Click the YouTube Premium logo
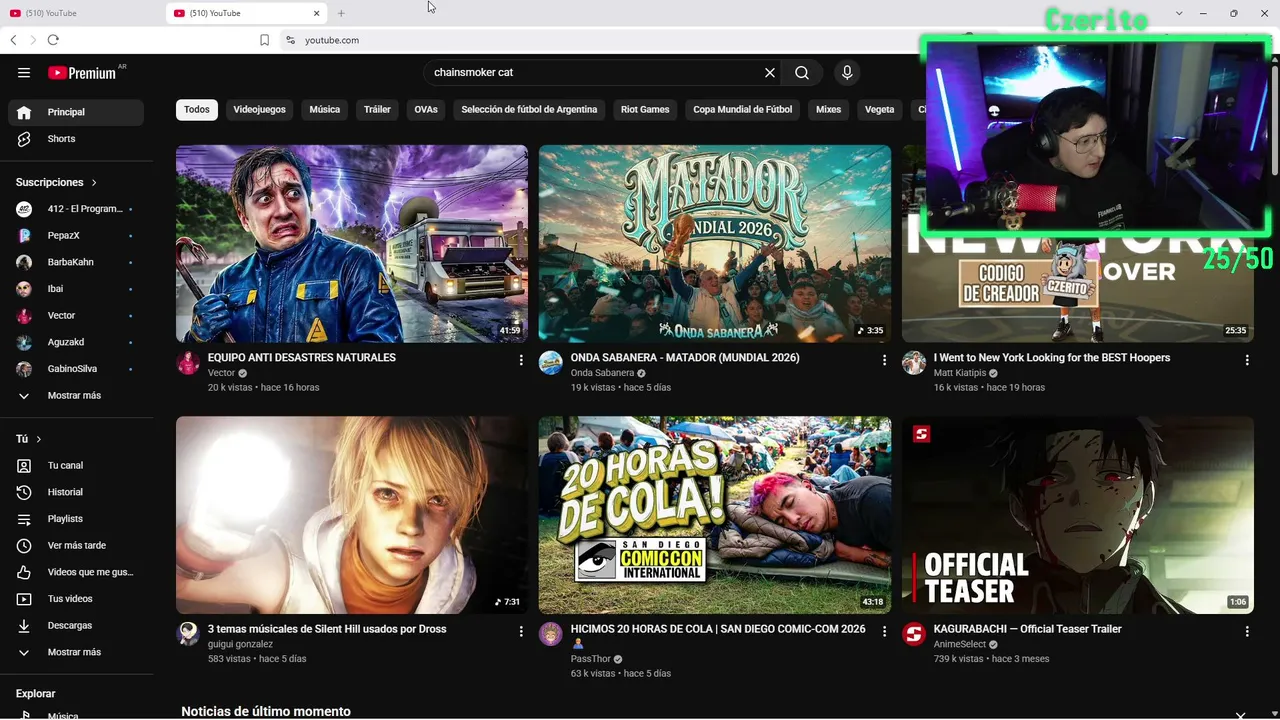This screenshot has width=1280, height=720. (82, 72)
